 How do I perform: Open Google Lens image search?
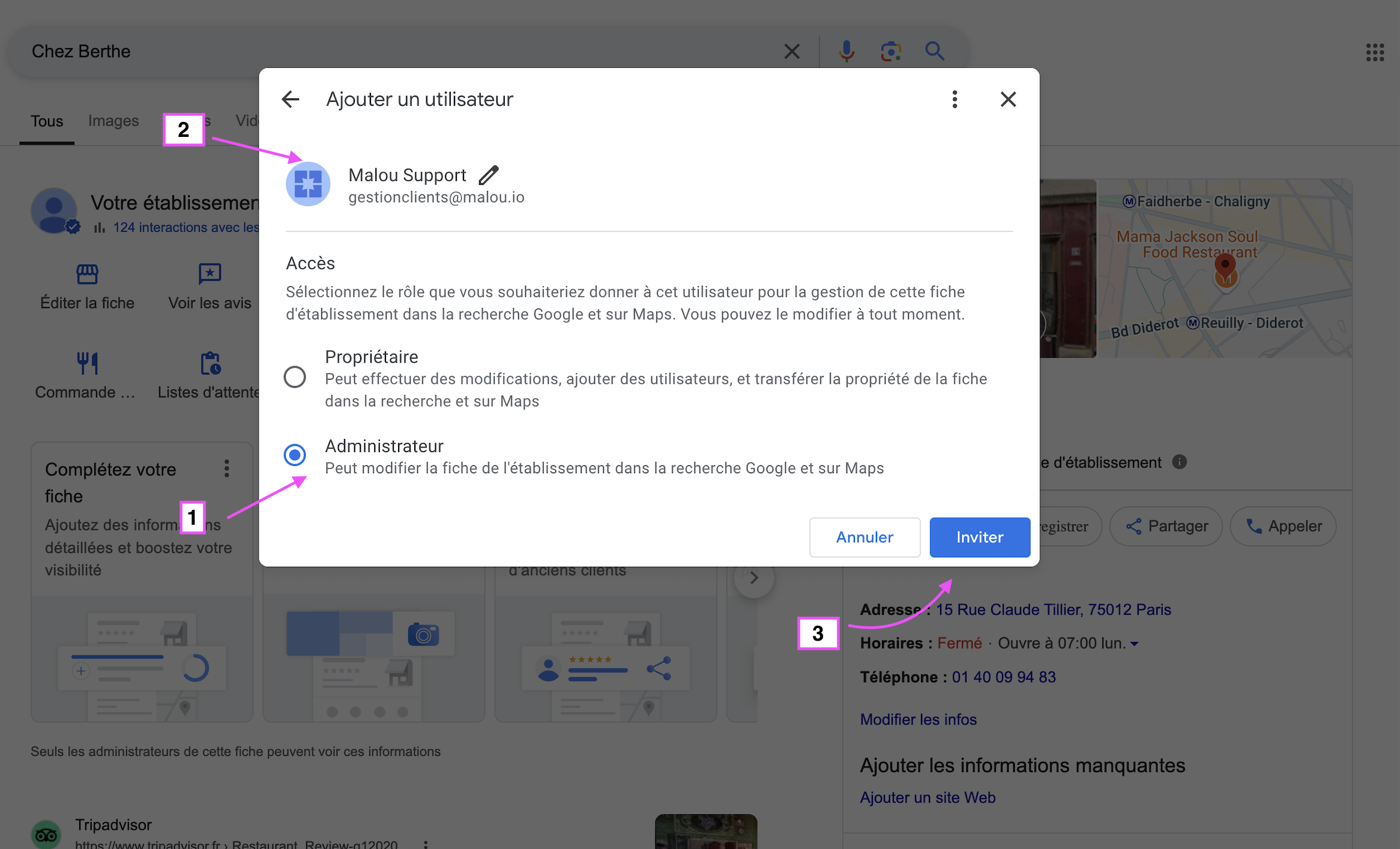pos(891,52)
